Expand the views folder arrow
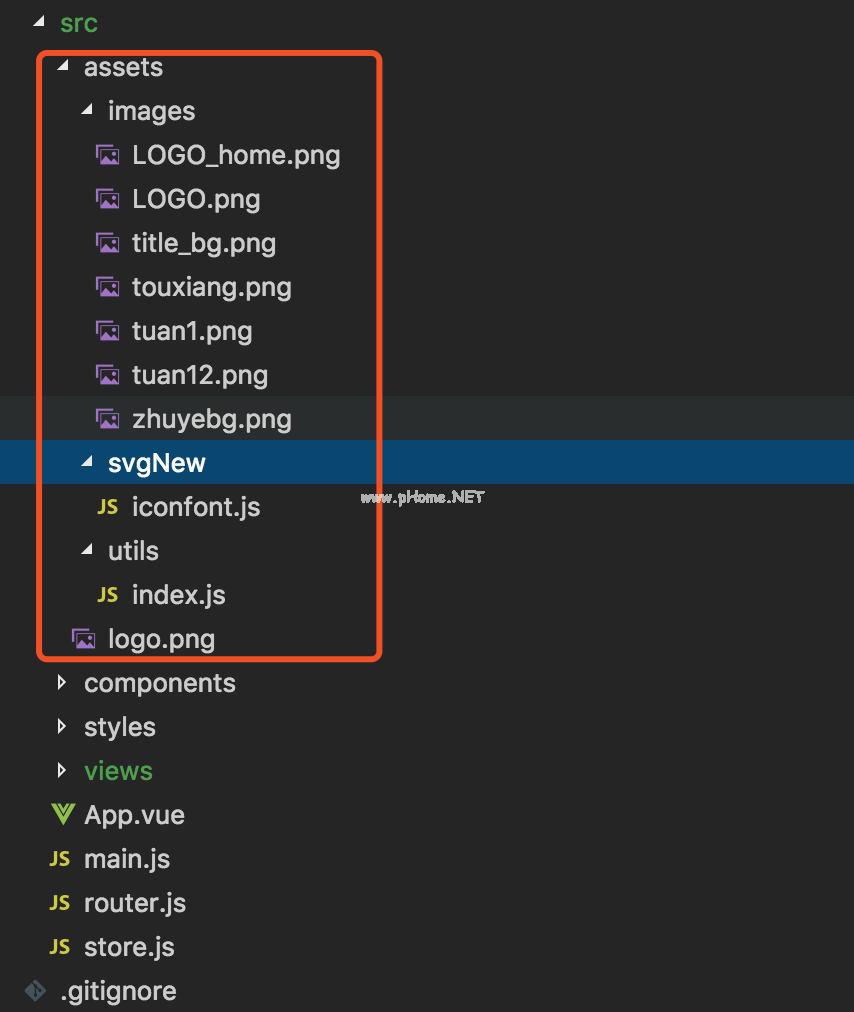 click(x=62, y=771)
